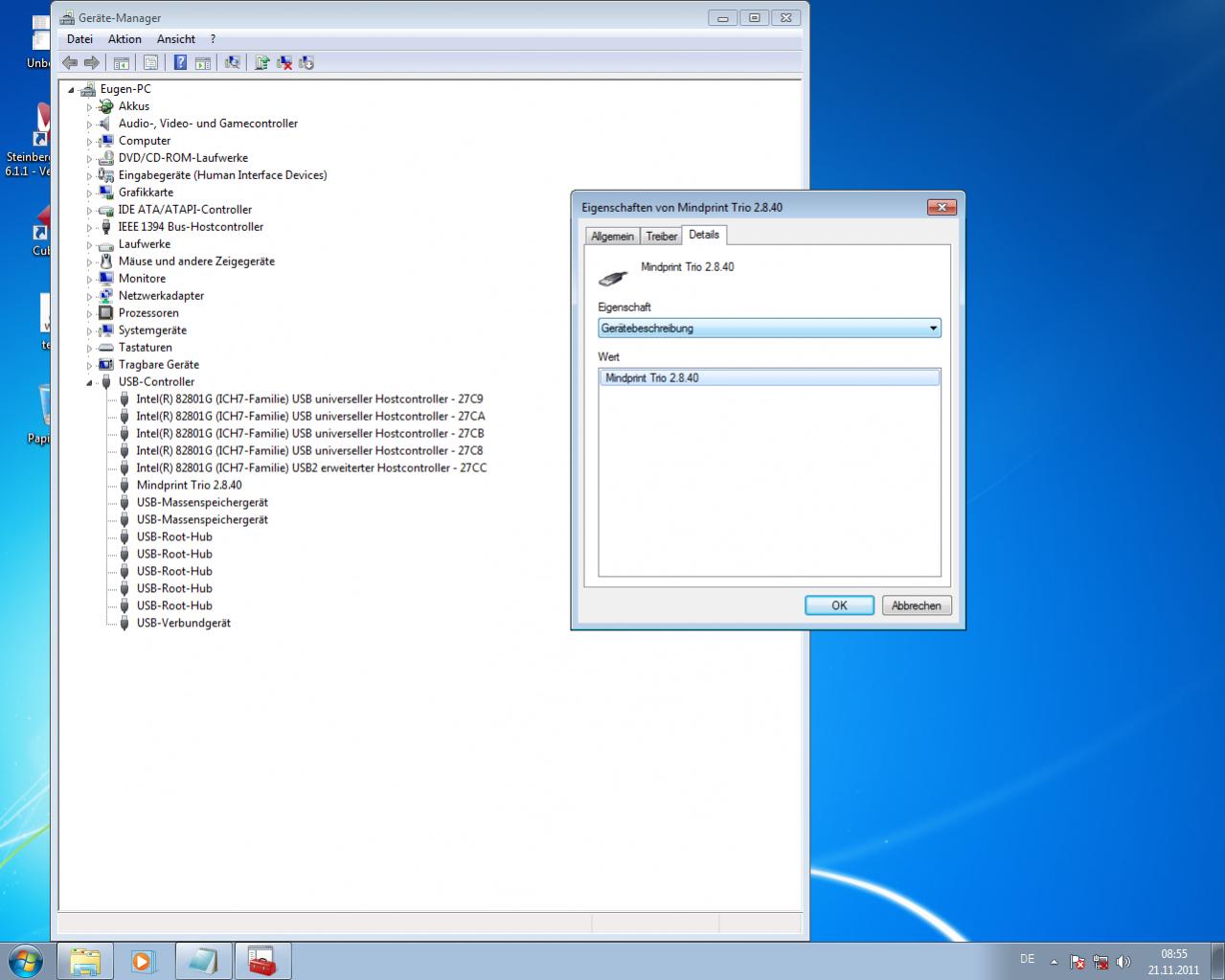Viewport: 1225px width, 980px height.
Task: Click the Disable device icon with down arrow
Action: point(306,63)
